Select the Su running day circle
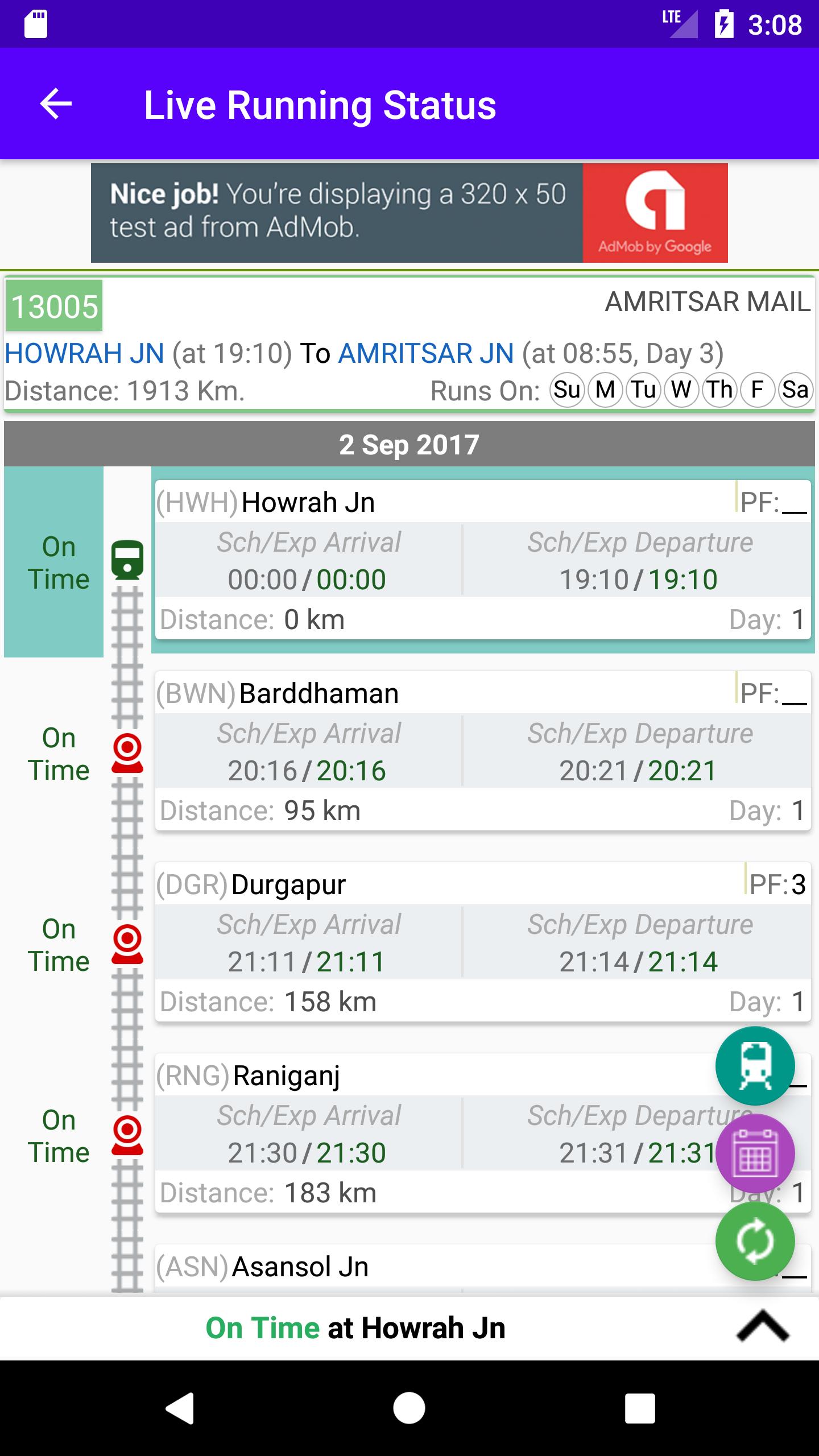This screenshot has width=819, height=1456. [x=567, y=390]
